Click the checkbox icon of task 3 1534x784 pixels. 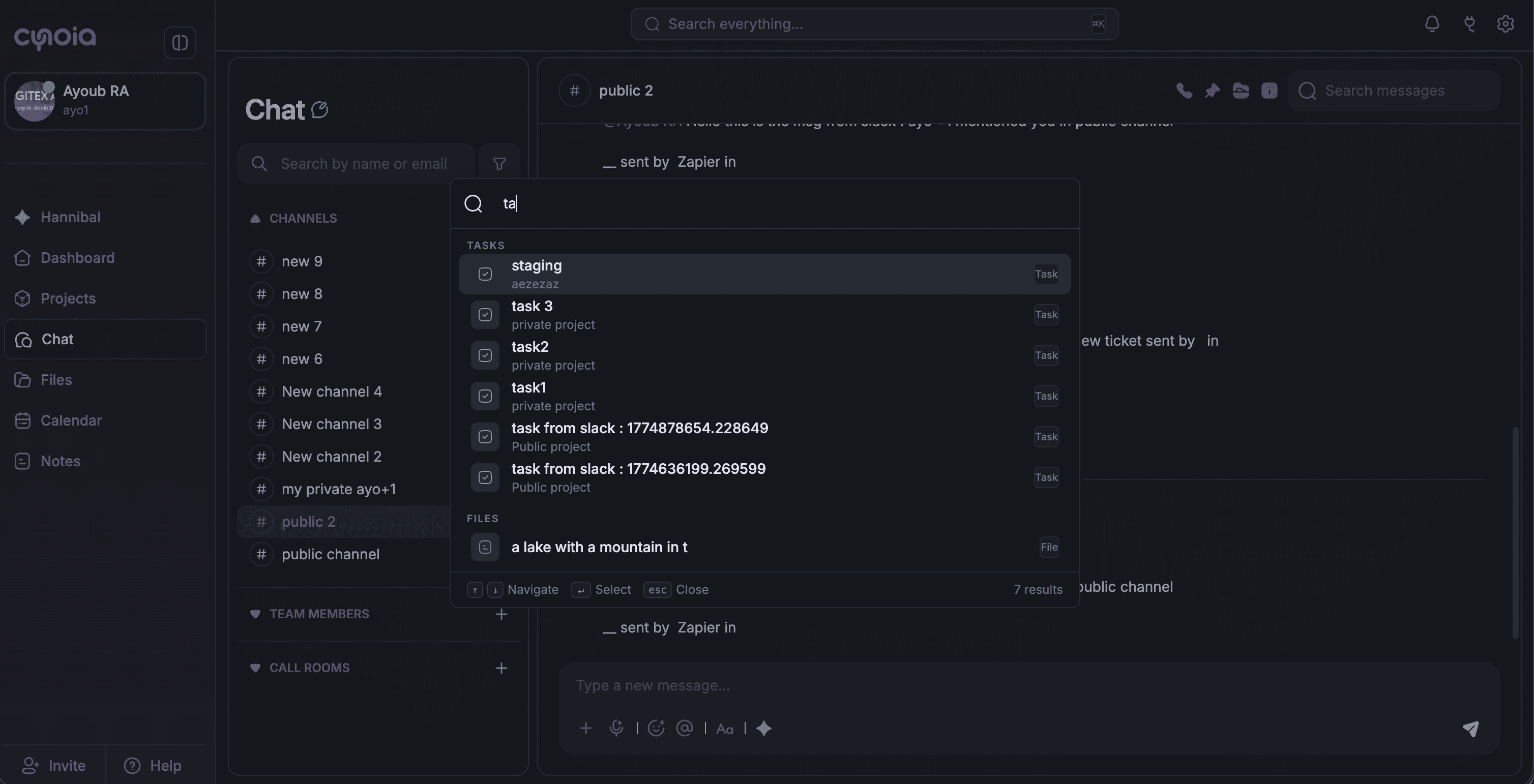(x=485, y=315)
